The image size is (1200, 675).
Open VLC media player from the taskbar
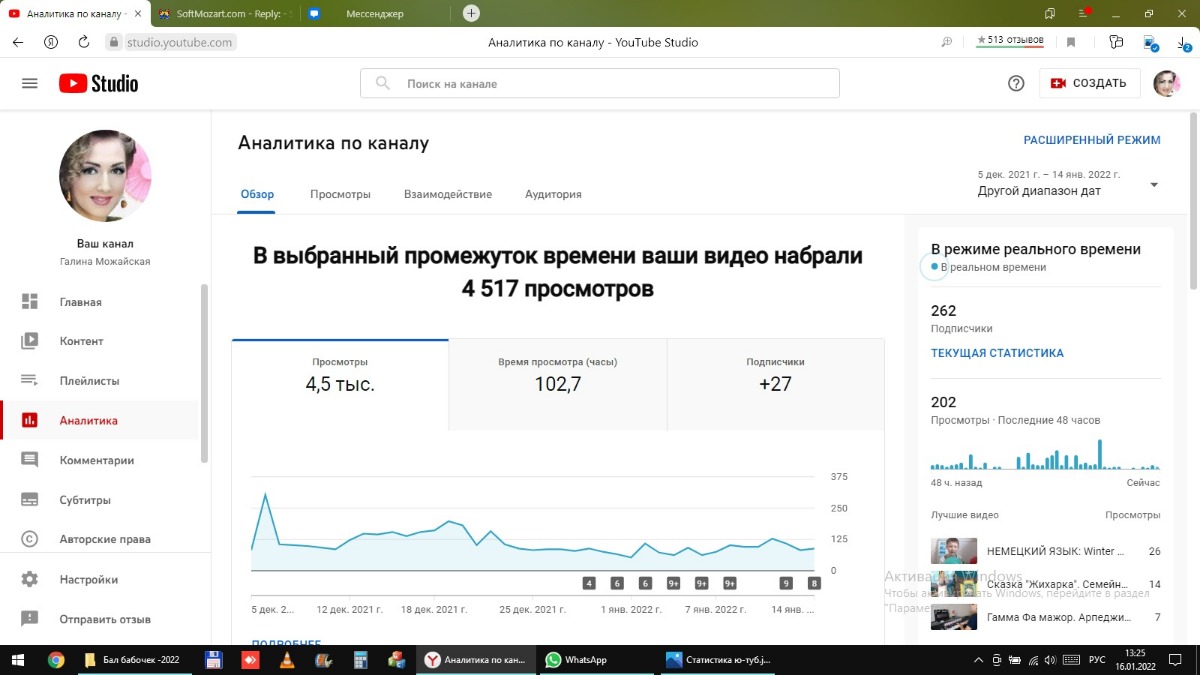286,660
